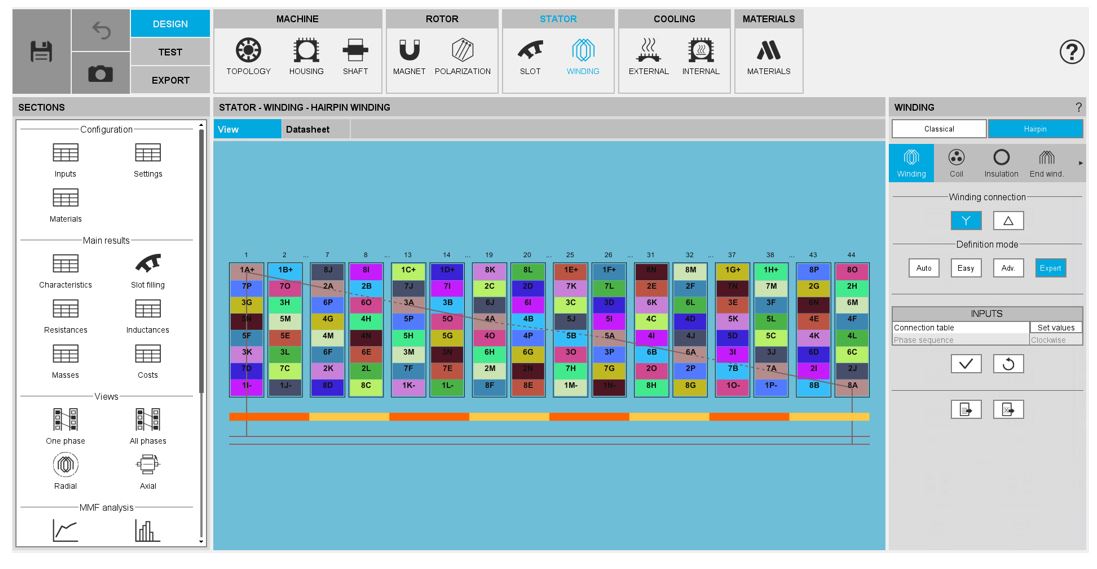This screenshot has width=1097, height=569.
Task: Select the Housing icon
Action: coord(304,57)
